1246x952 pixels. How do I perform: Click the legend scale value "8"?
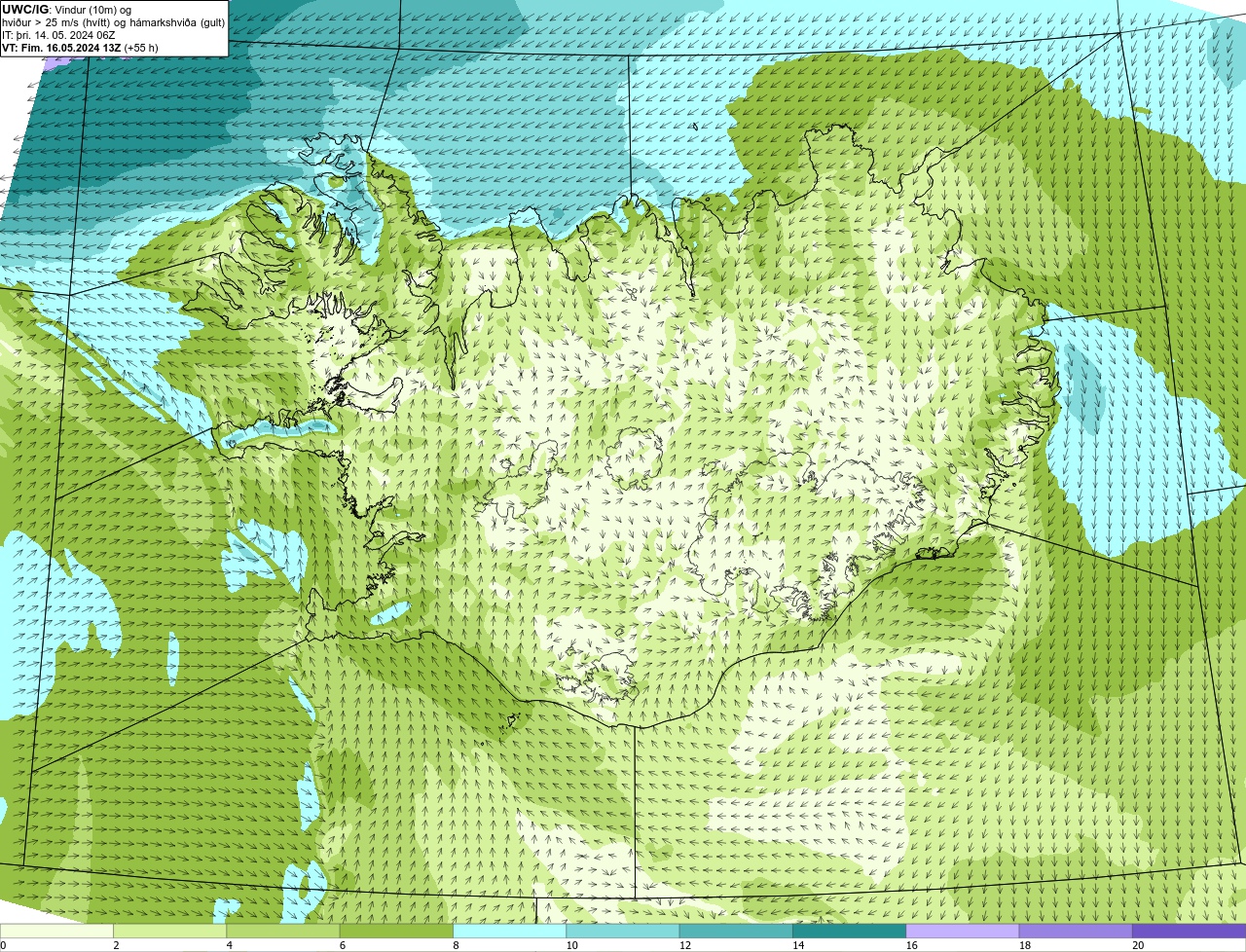click(x=456, y=945)
